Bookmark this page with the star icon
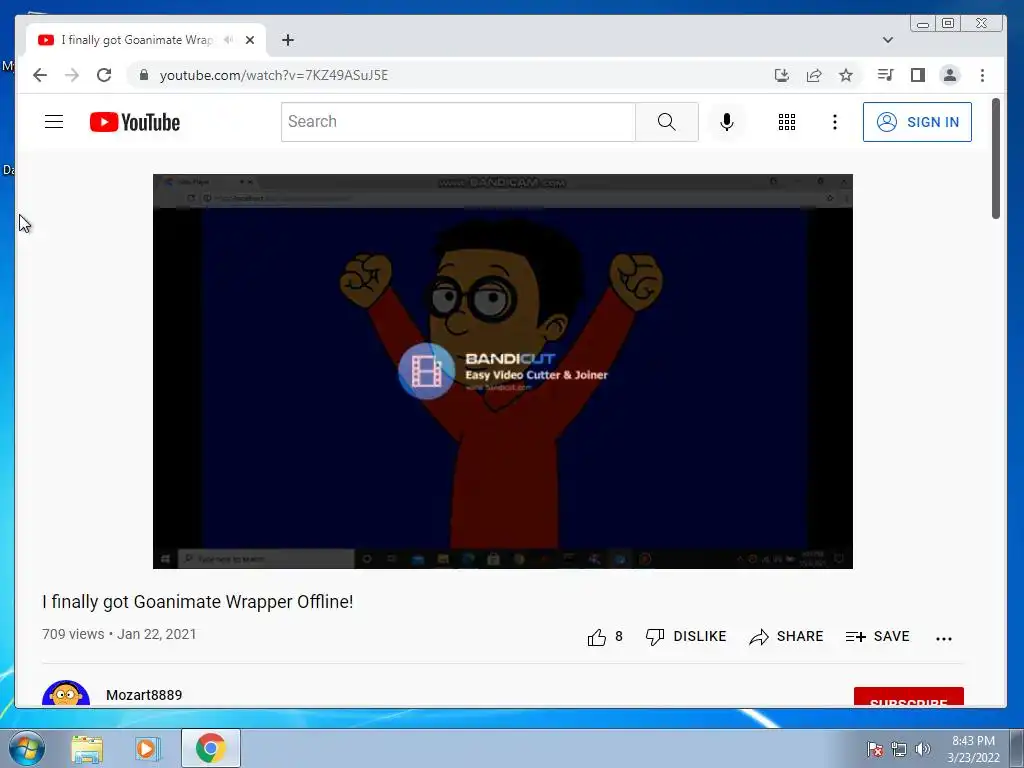 (846, 75)
